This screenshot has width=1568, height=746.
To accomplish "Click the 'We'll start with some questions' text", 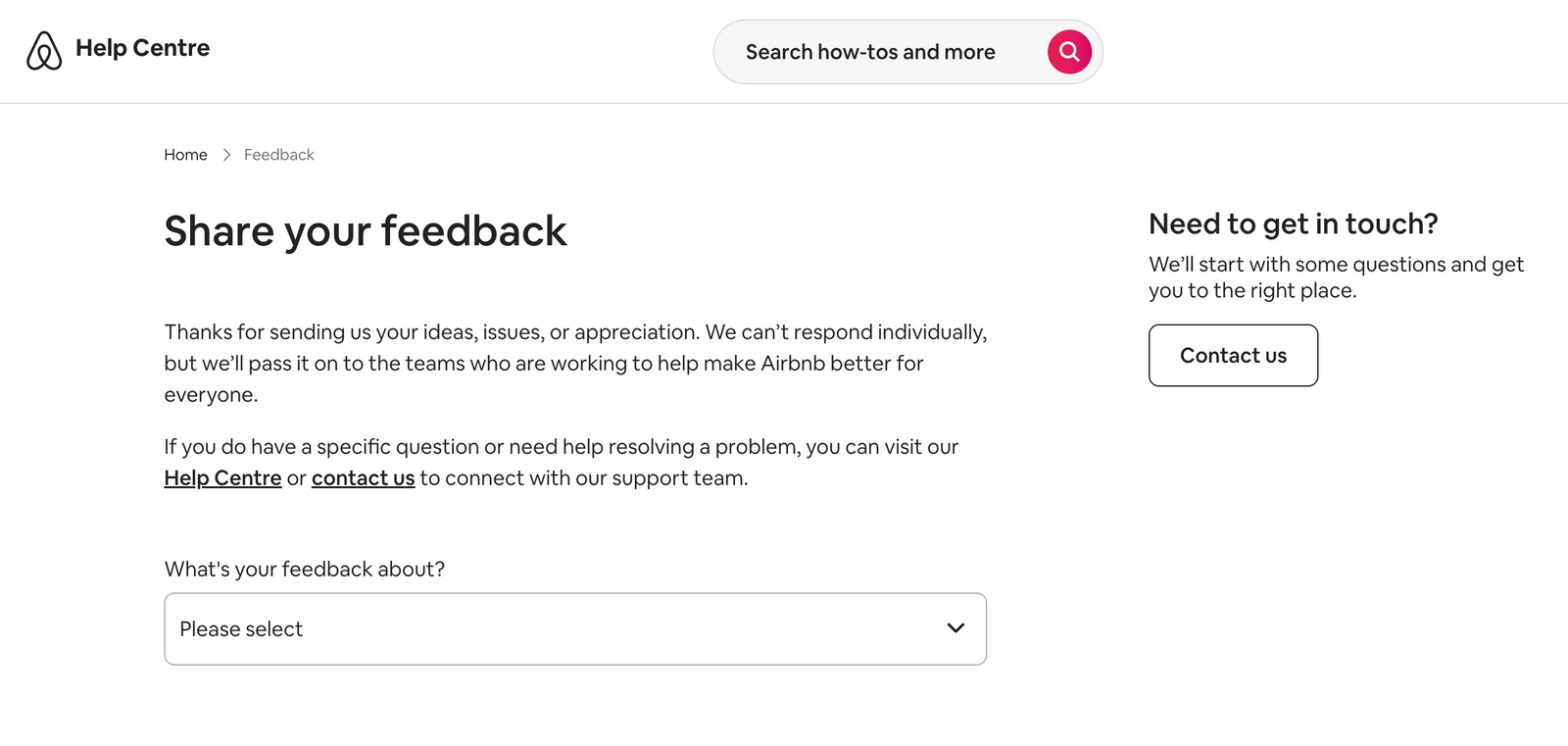I will 1337,277.
